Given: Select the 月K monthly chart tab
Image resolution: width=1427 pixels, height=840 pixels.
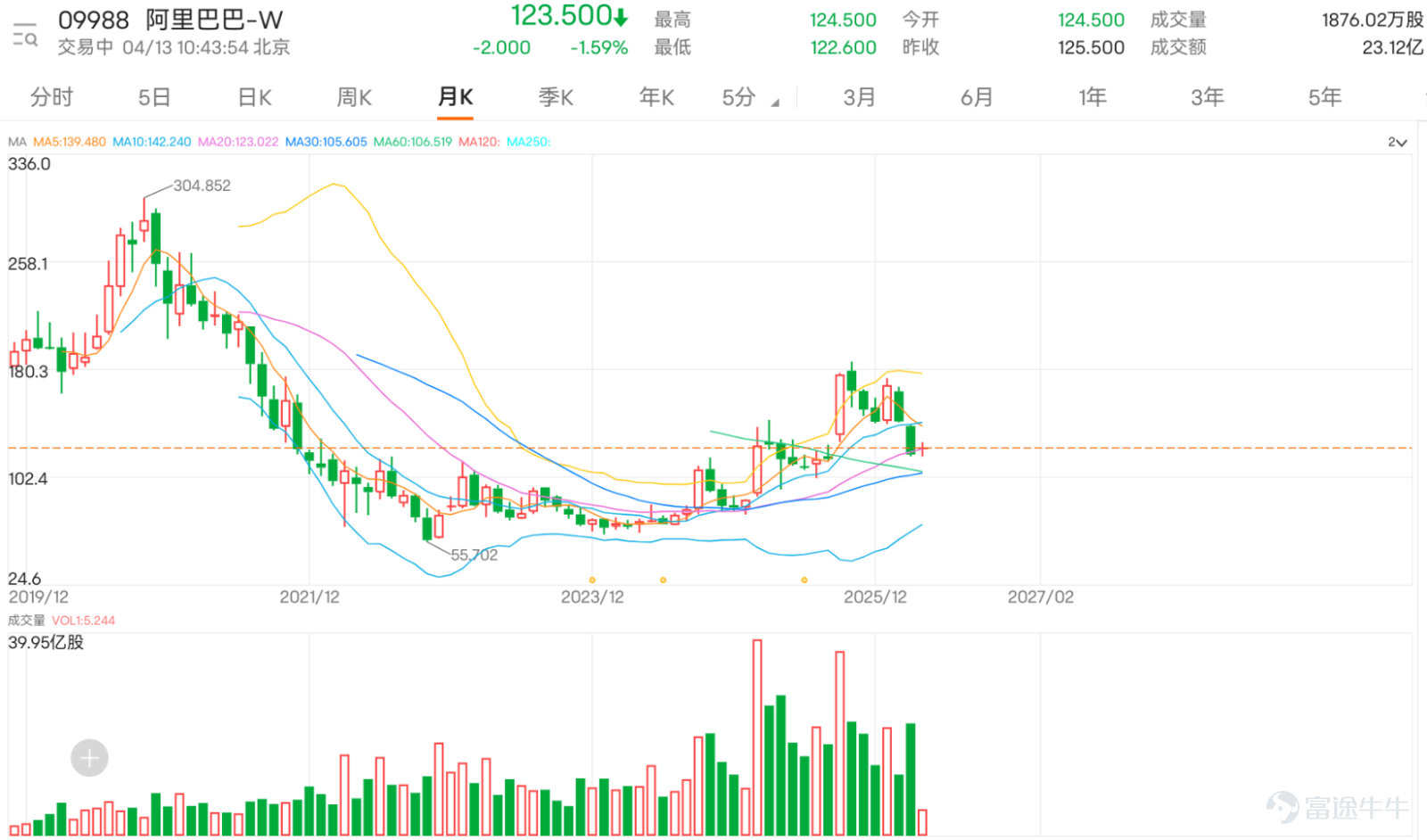Looking at the screenshot, I should coord(455,97).
